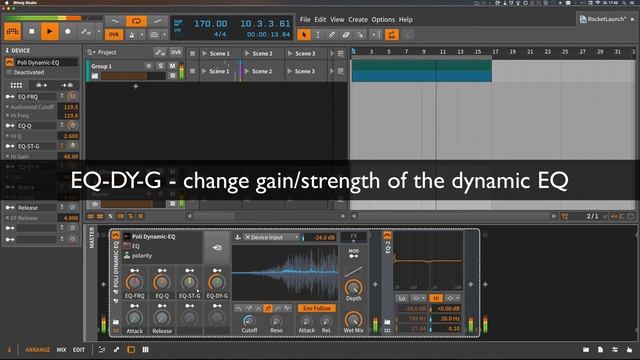The image size is (640, 360).
Task: Open the Help menu
Action: pos(406,20)
